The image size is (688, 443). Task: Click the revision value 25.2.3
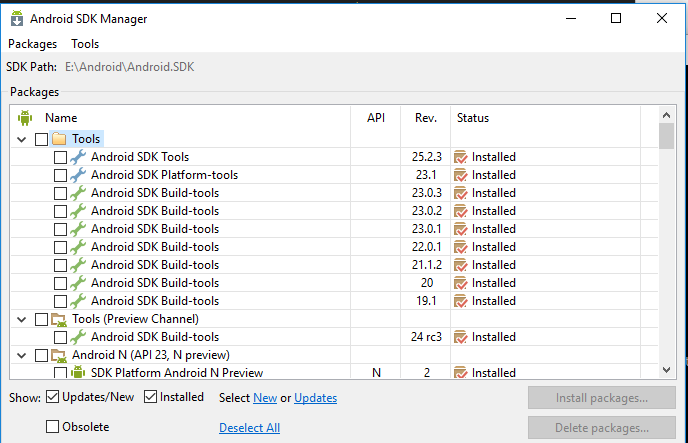[426, 157]
